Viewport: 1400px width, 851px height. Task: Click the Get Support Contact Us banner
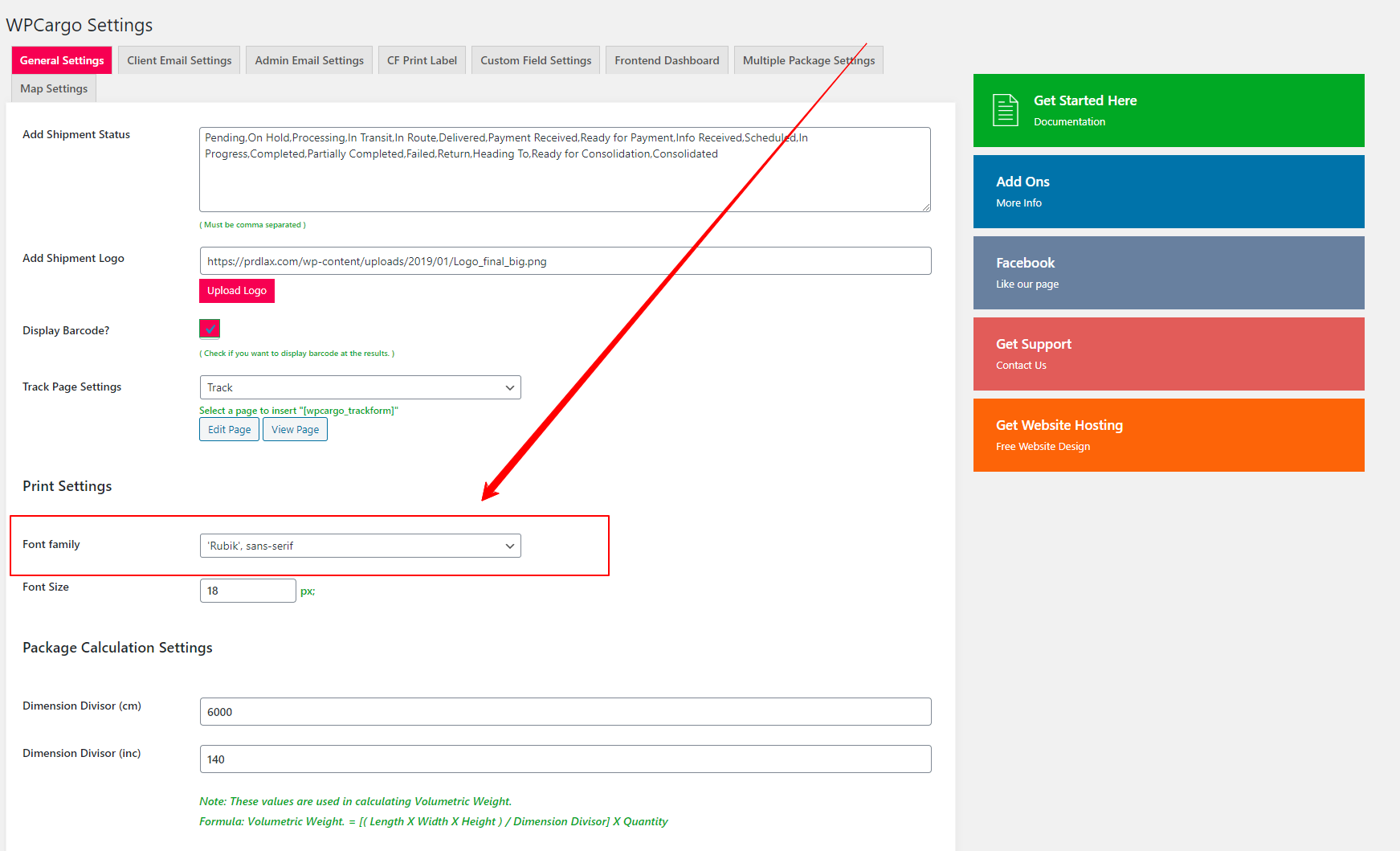[x=1168, y=354]
